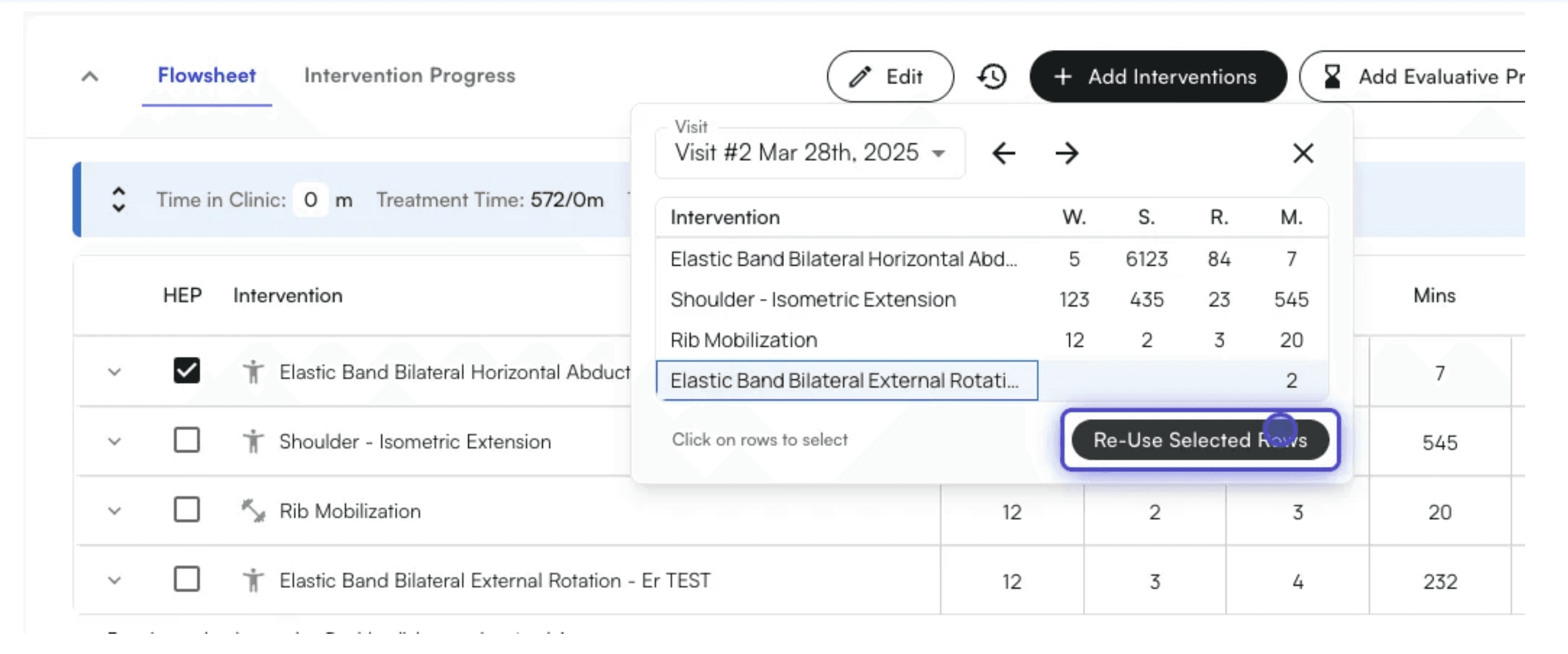Screen dimensions: 1568x654
Task: Click the history clock icon
Action: 992,77
